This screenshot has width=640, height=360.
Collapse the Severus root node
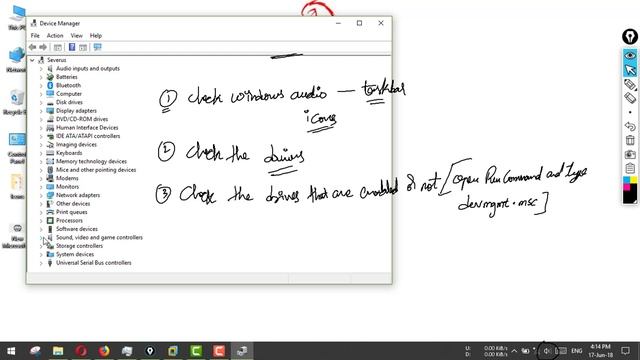pos(32,60)
